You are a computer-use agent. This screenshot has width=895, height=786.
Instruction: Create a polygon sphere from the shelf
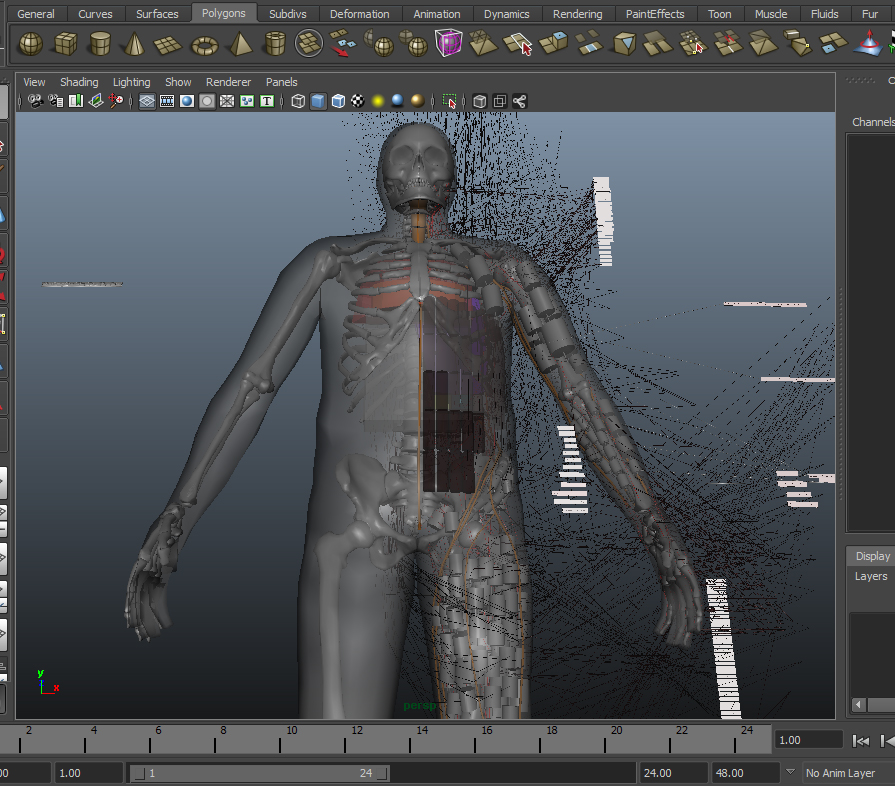[31, 45]
